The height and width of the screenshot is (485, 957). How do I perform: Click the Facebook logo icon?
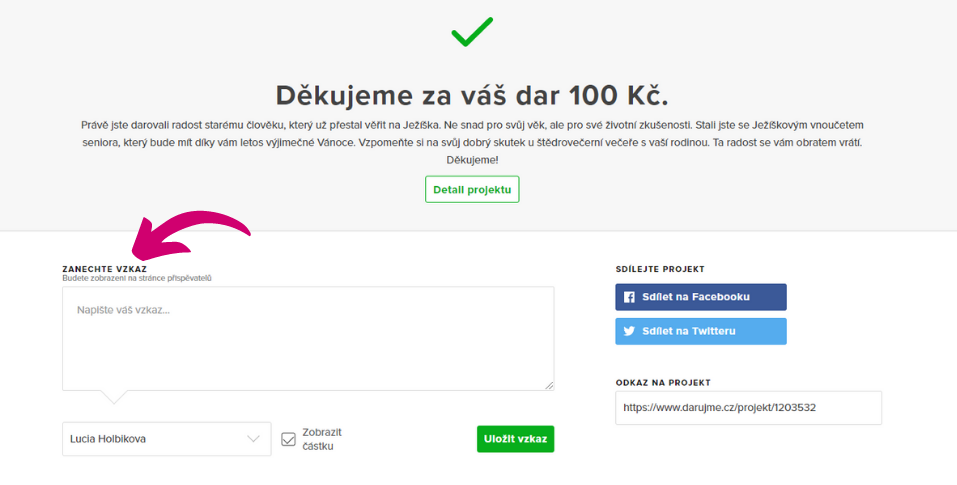pos(630,297)
